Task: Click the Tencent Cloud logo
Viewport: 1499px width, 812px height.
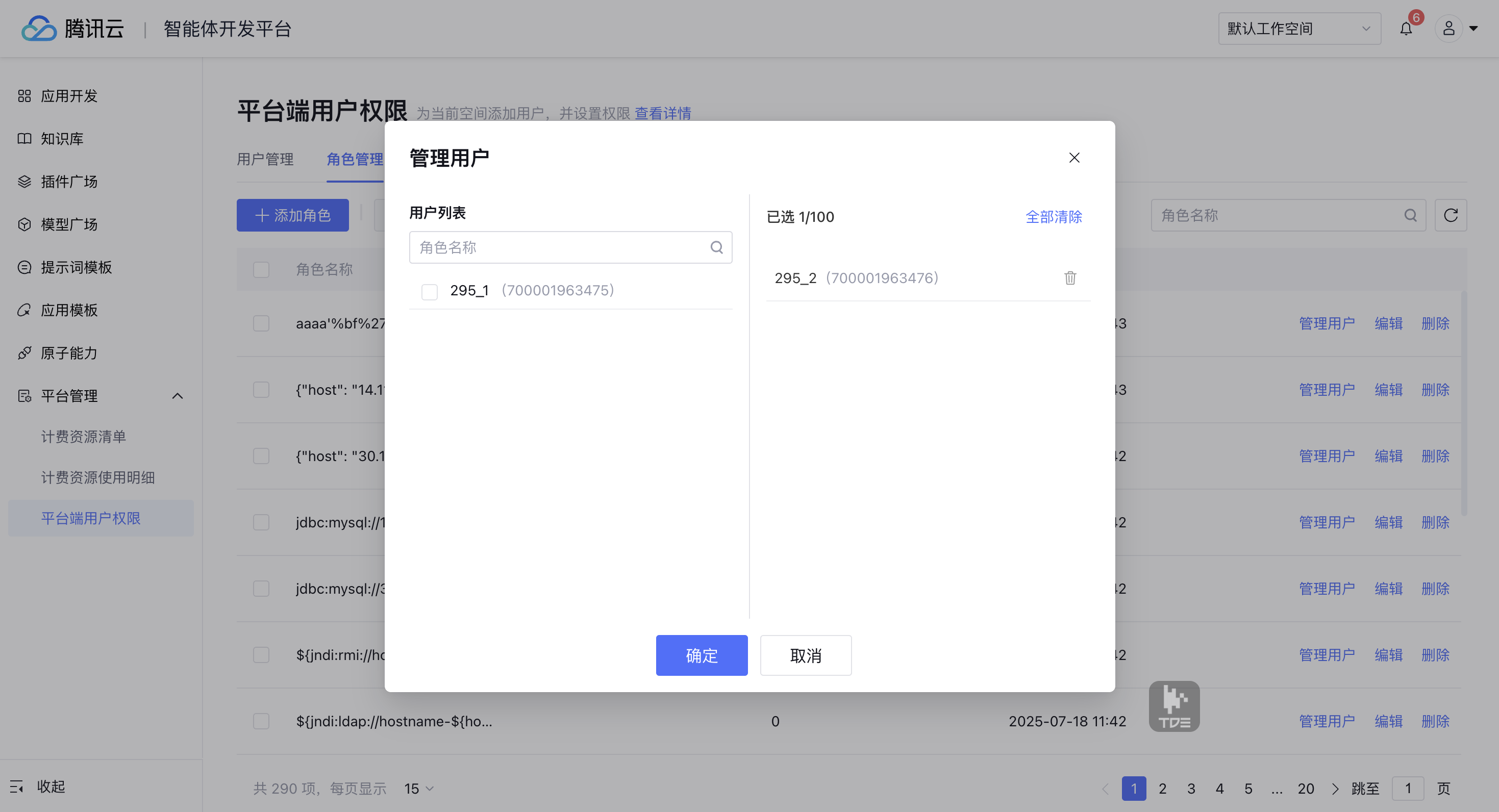Action: click(x=39, y=29)
